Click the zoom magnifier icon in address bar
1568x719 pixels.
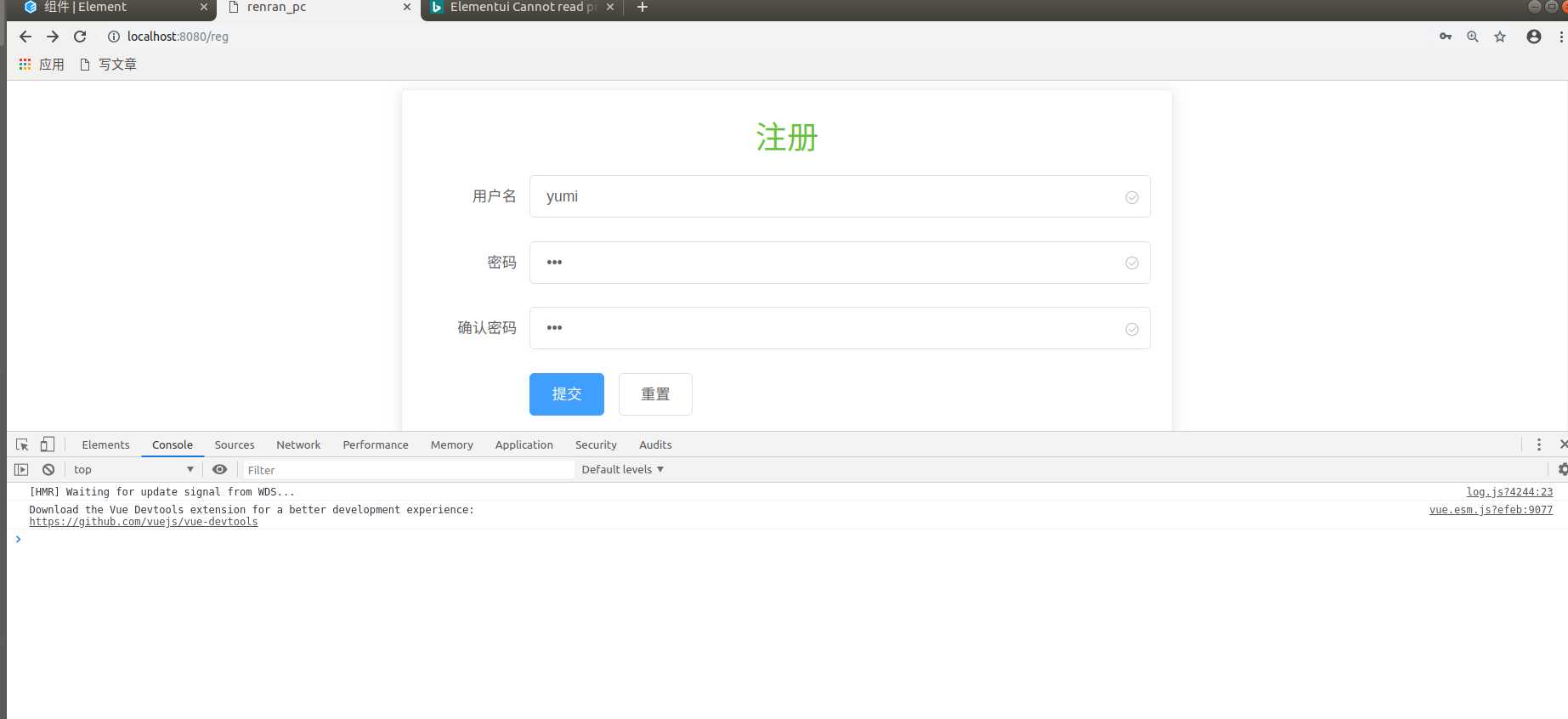[x=1473, y=37]
